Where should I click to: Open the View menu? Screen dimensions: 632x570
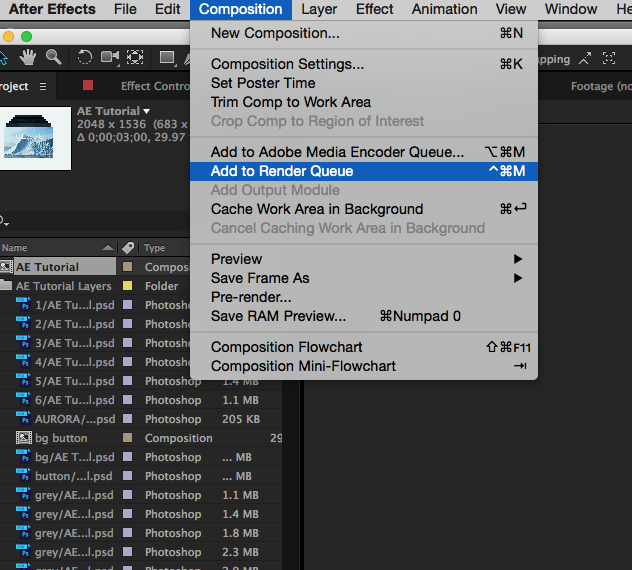point(511,9)
